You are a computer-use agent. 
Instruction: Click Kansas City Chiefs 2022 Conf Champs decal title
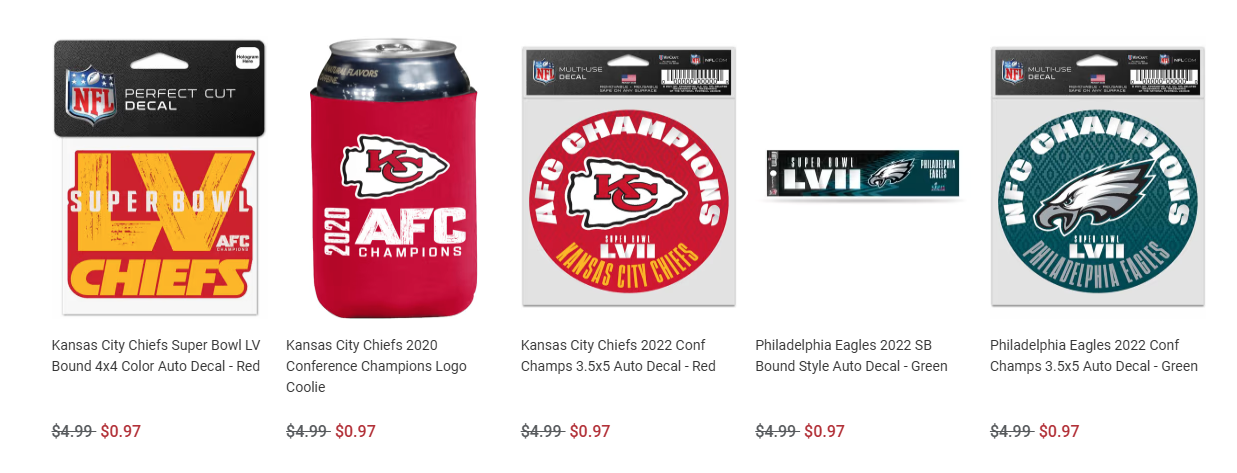pyautogui.click(x=618, y=356)
